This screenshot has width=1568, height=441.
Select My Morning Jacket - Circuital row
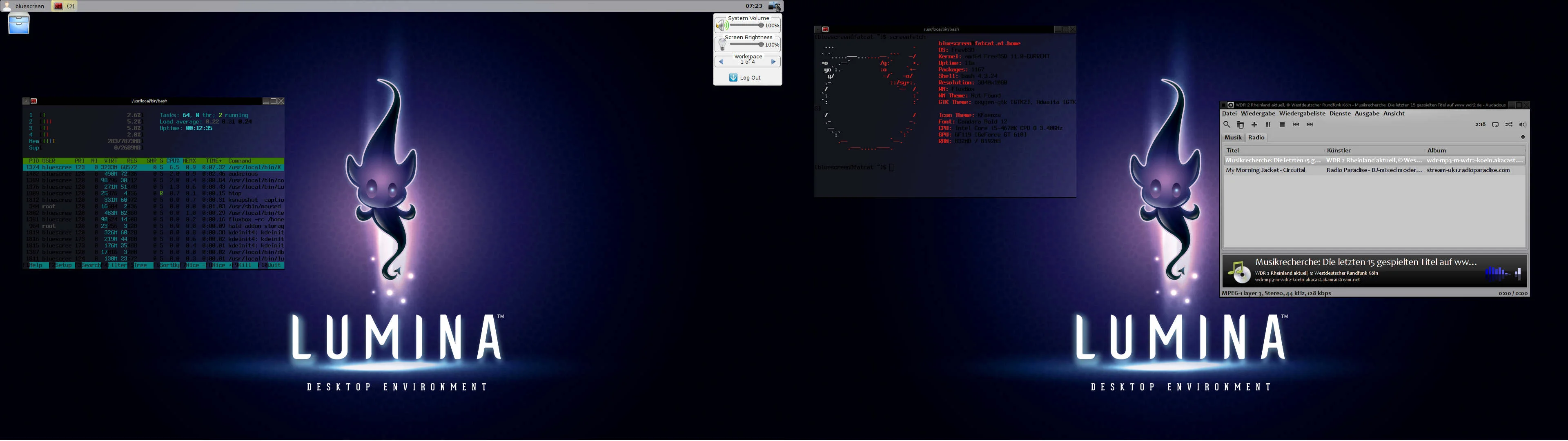click(1374, 171)
